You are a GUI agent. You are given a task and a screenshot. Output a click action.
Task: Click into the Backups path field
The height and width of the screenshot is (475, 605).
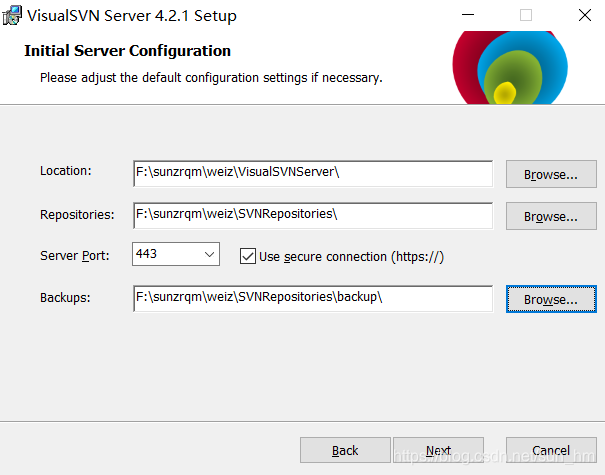tap(313, 298)
